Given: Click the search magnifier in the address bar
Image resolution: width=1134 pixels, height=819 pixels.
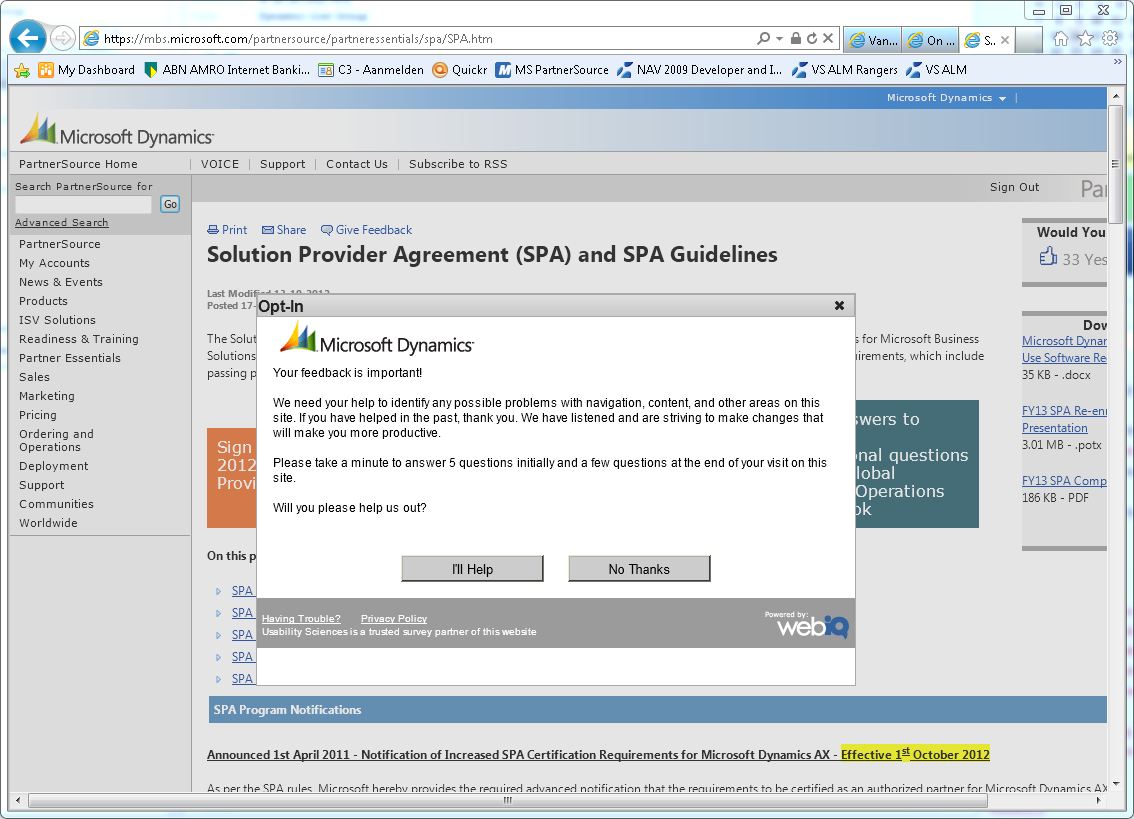Looking at the screenshot, I should 763,38.
